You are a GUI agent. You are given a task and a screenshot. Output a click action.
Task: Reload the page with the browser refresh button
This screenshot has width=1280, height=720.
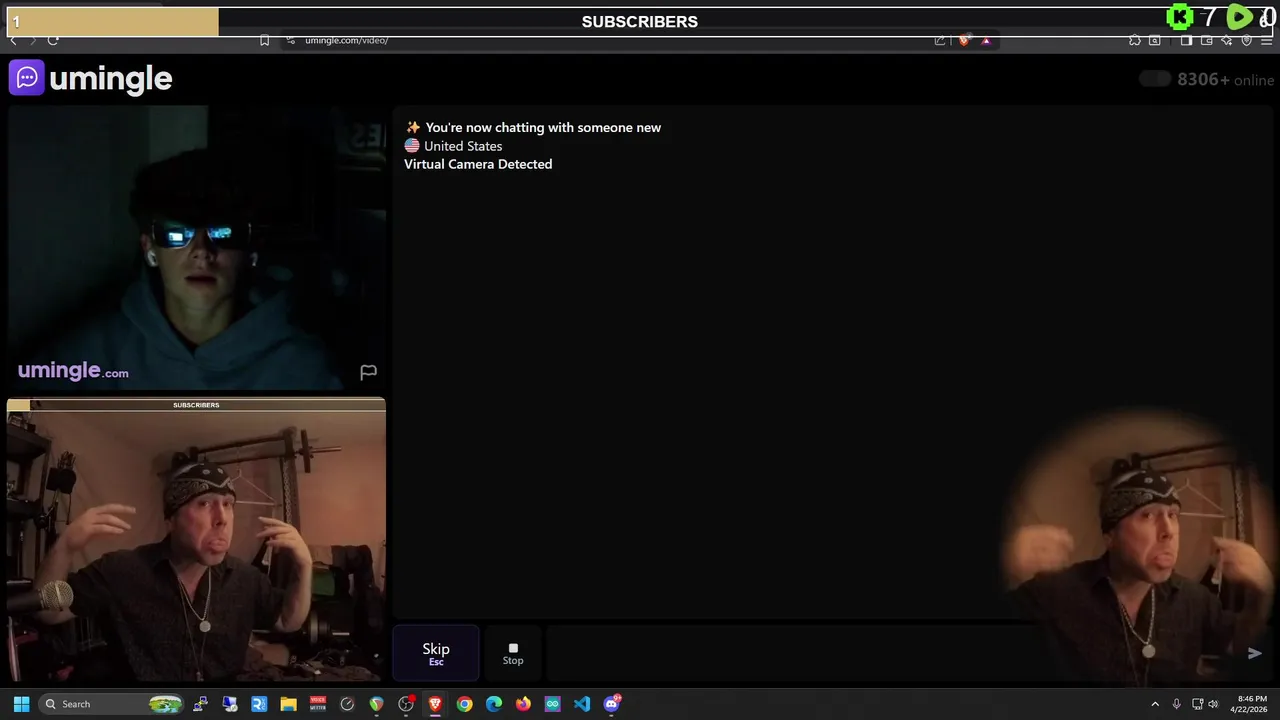[53, 40]
